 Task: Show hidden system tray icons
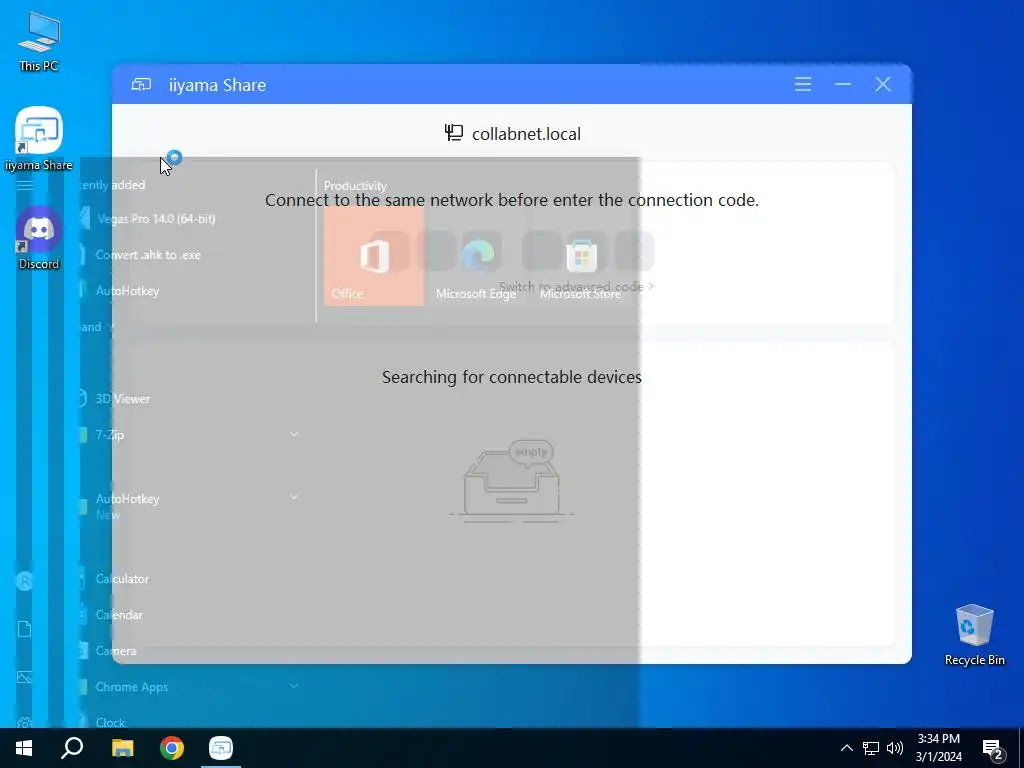(x=846, y=748)
